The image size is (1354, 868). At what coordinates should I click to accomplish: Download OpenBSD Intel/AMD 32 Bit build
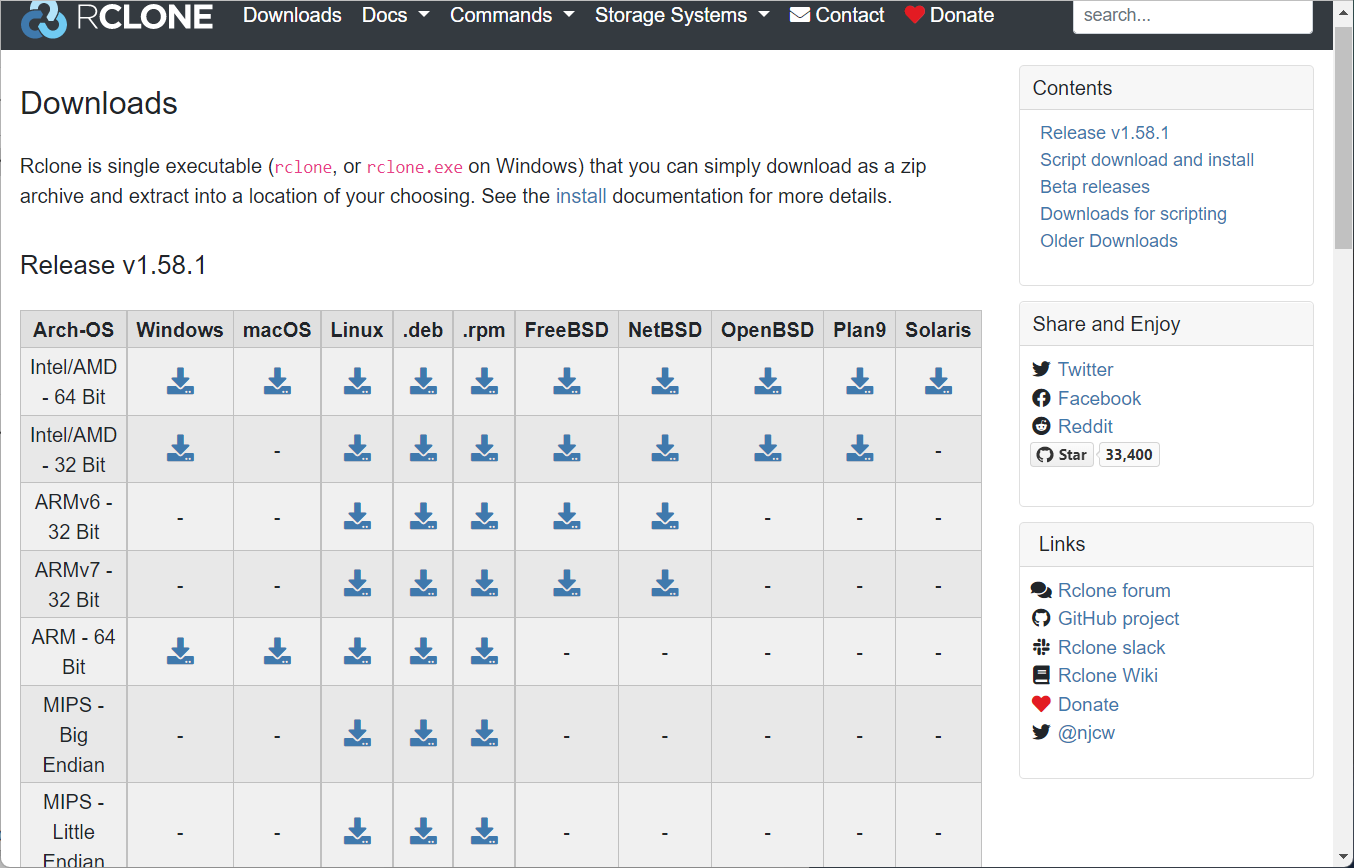pos(767,448)
